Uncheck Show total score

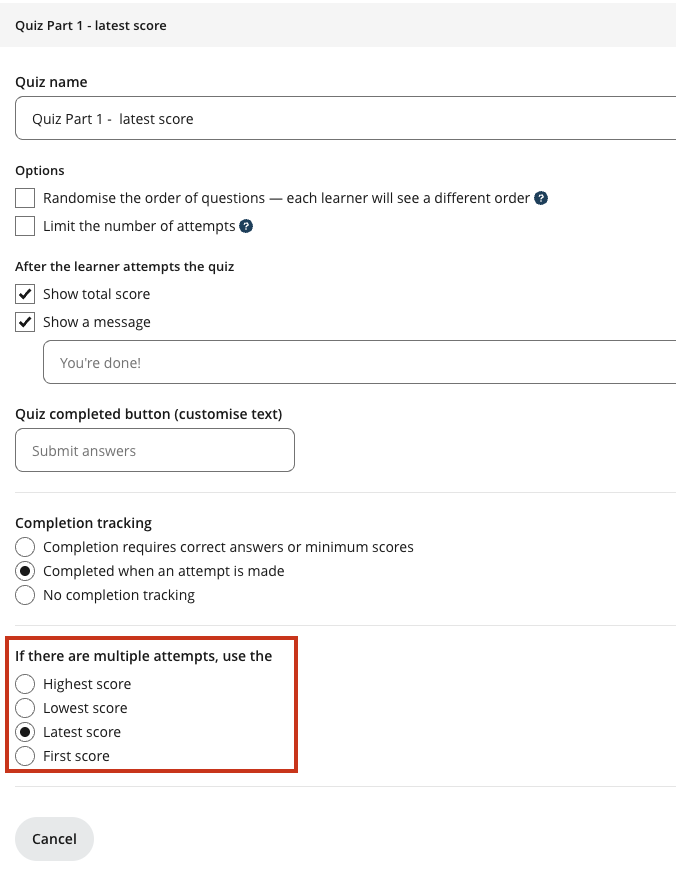point(25,294)
